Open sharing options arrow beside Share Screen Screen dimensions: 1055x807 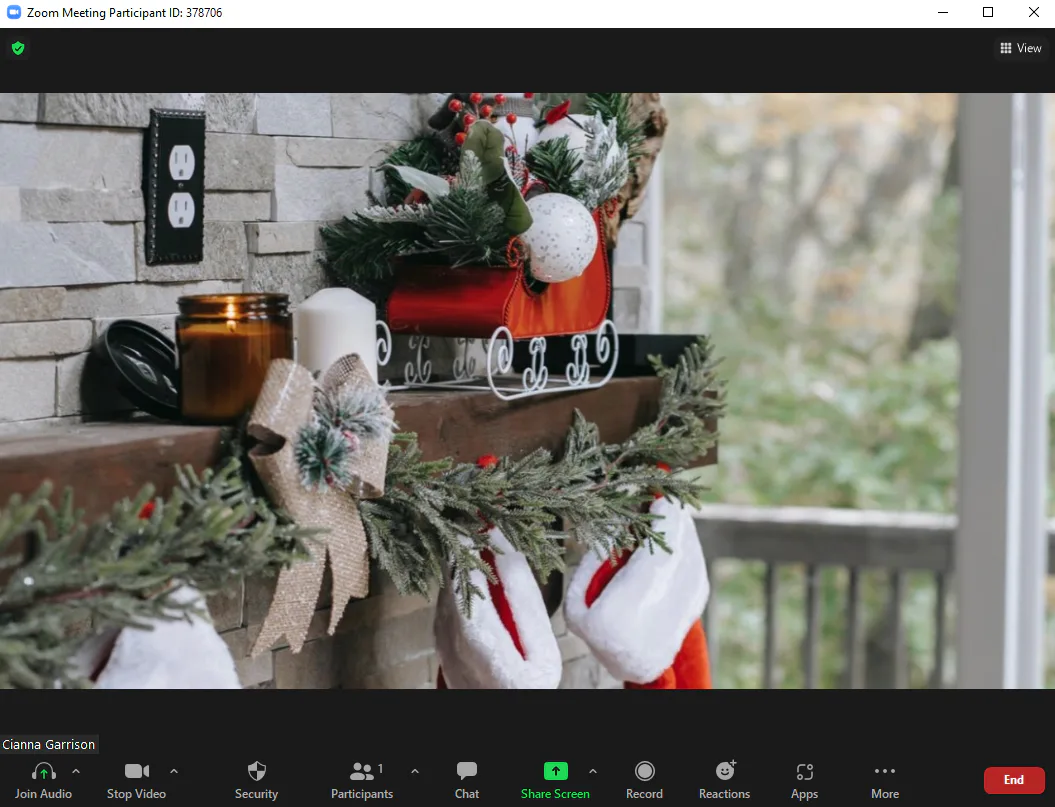coord(593,771)
